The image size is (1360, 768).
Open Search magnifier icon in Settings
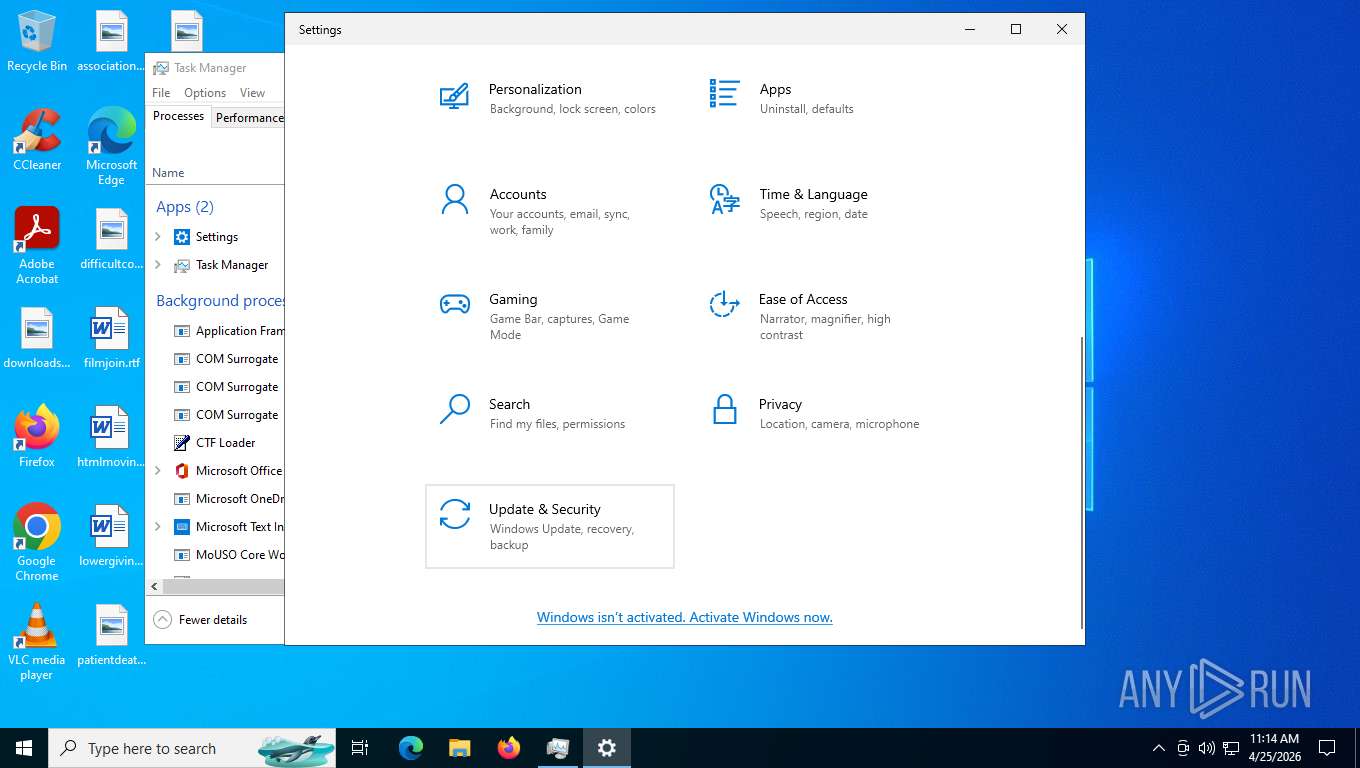[455, 409]
